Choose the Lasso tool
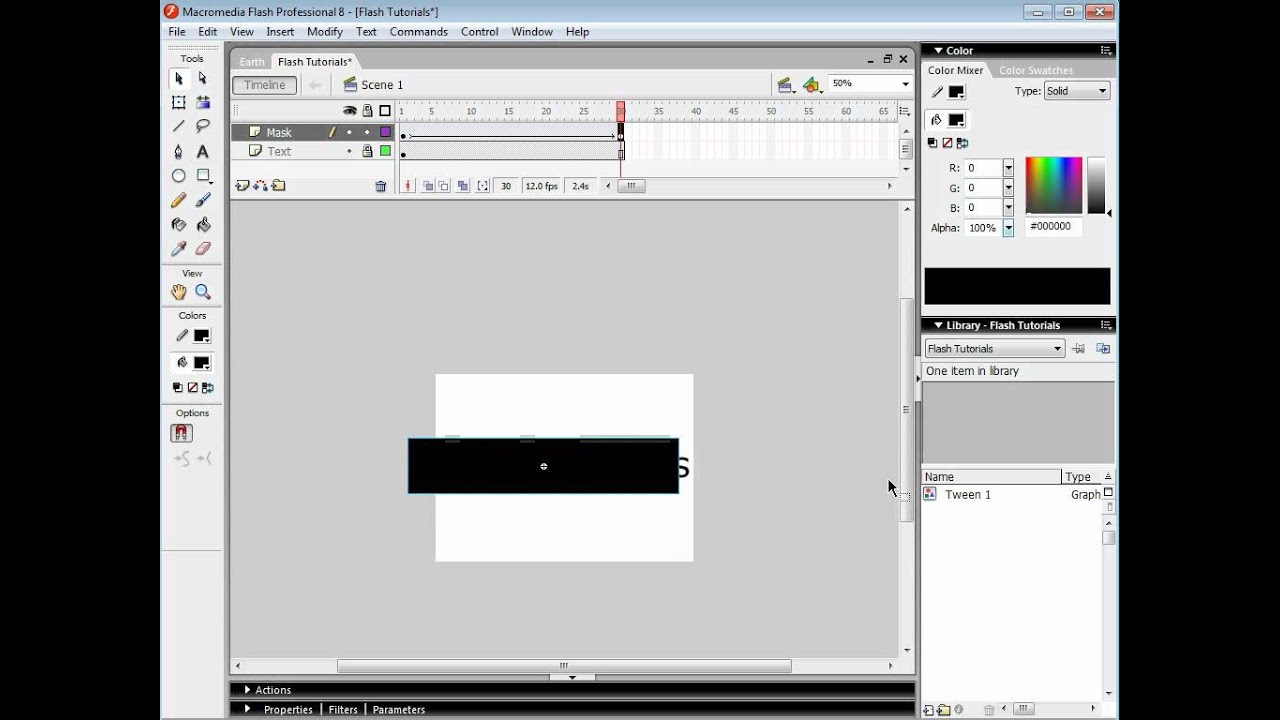1280x720 pixels. pyautogui.click(x=203, y=126)
